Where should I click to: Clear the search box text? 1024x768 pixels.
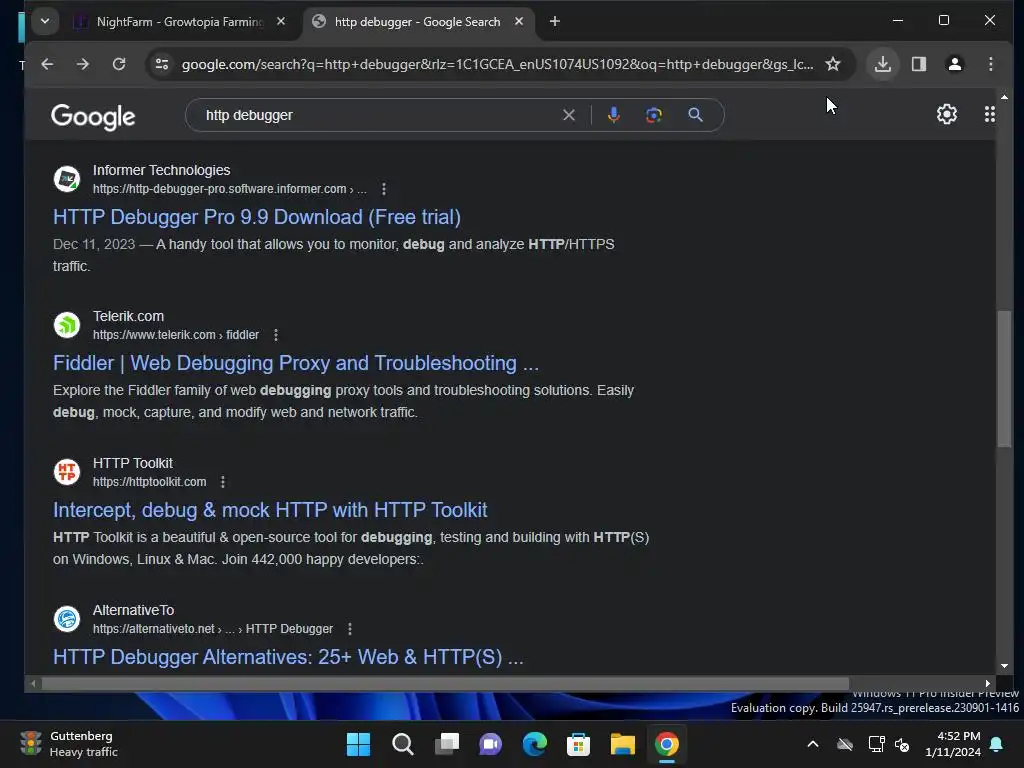[x=569, y=115]
